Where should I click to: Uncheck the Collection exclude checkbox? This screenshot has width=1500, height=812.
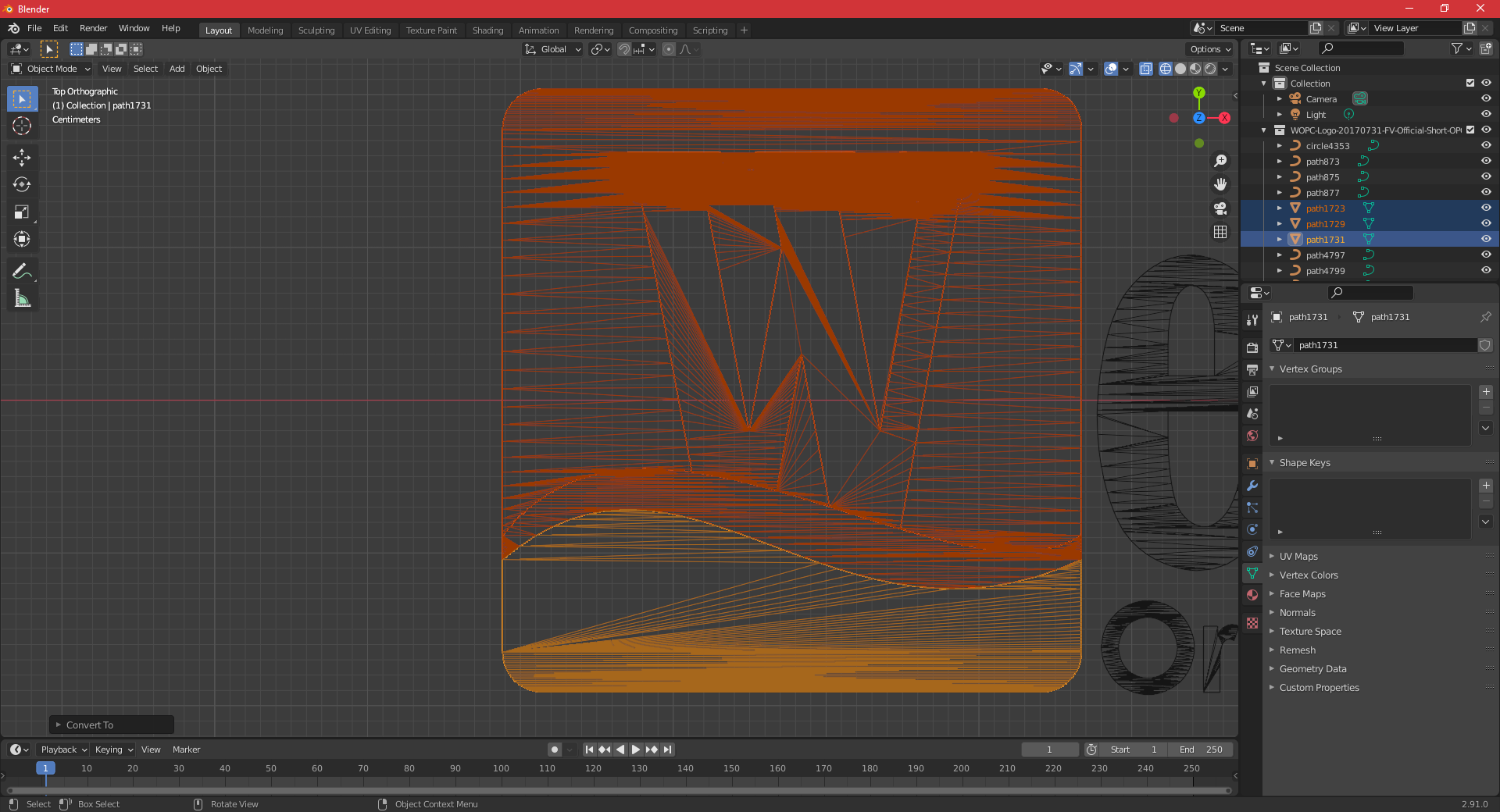click(x=1470, y=84)
